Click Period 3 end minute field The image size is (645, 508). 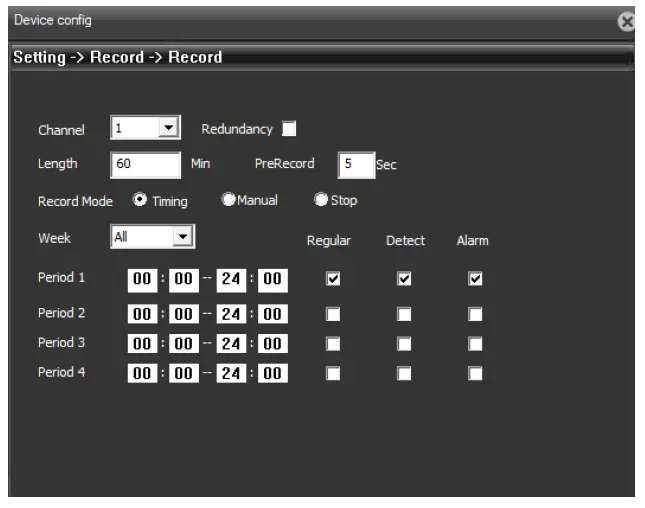tap(273, 344)
